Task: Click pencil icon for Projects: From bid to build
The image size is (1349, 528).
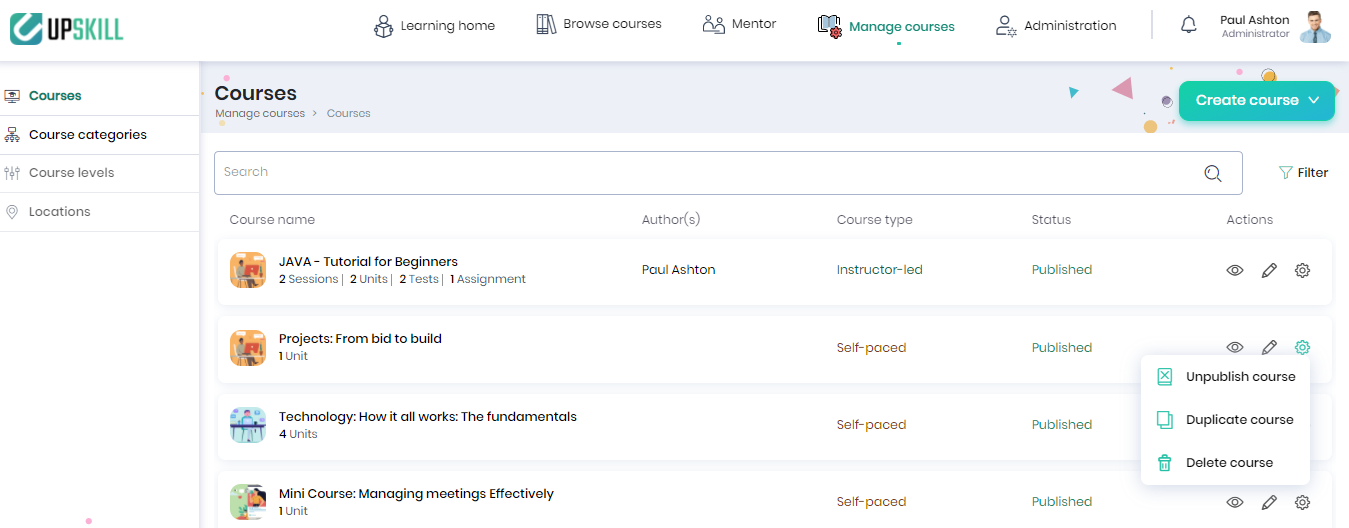Action: [1269, 347]
